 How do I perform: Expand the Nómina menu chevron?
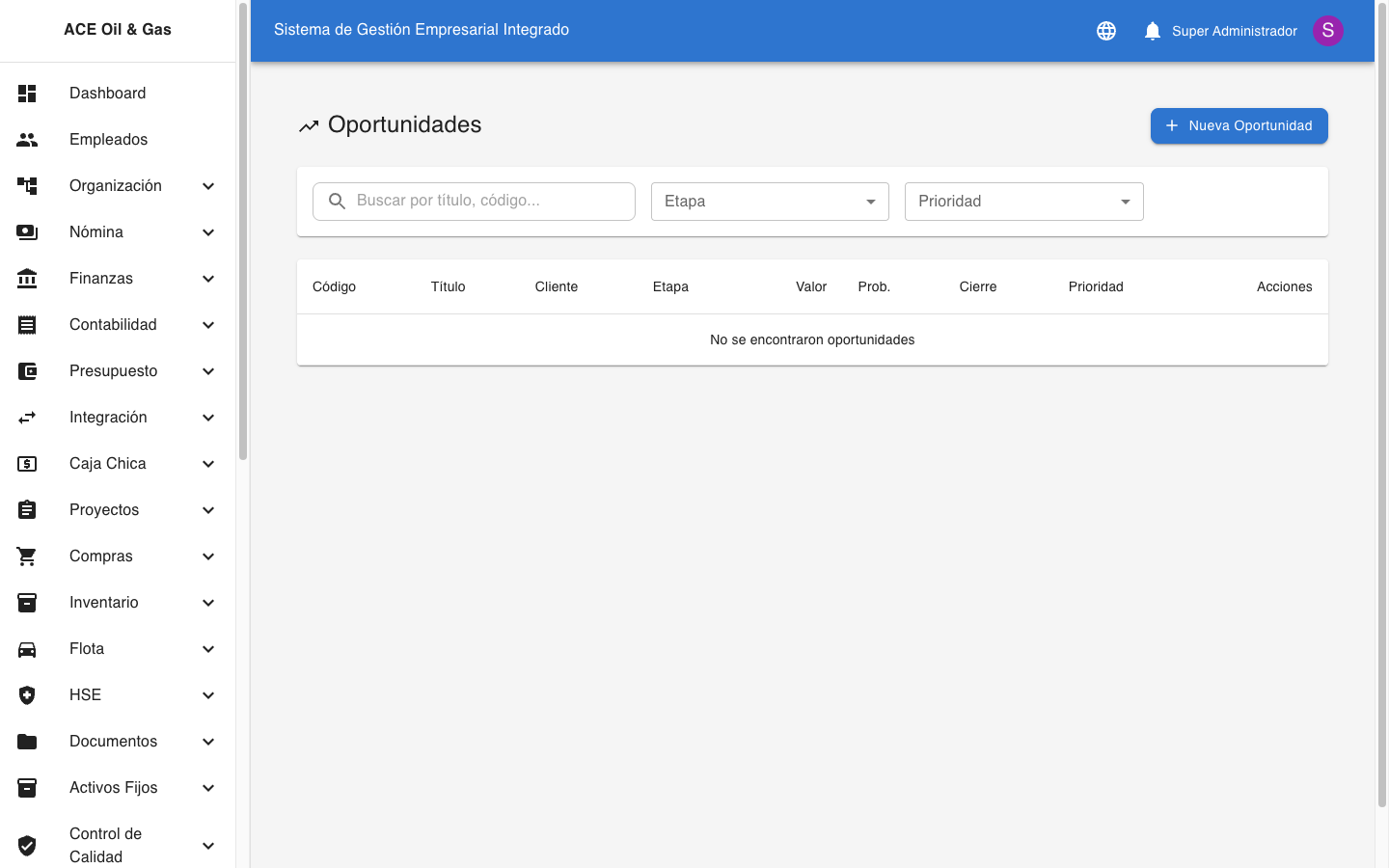click(208, 232)
